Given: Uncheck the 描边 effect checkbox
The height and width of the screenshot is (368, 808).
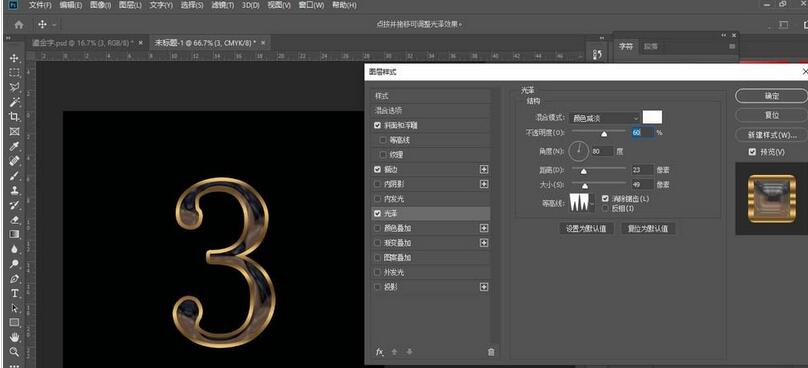Looking at the screenshot, I should (x=378, y=169).
